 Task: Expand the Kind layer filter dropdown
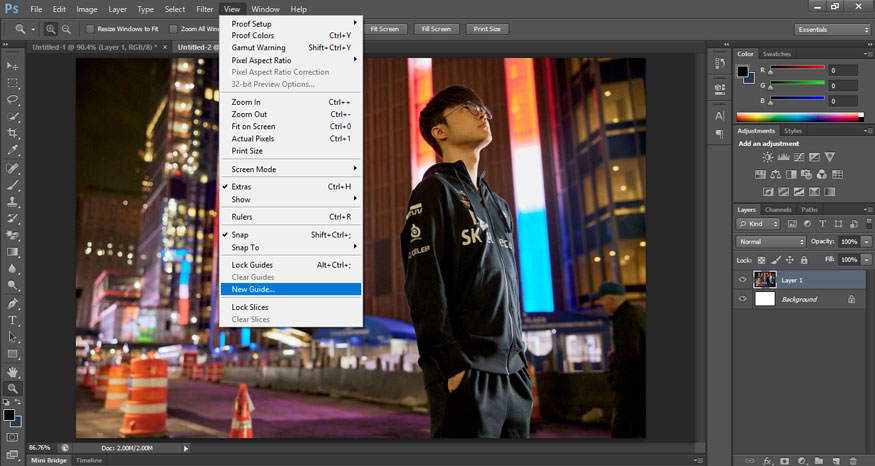click(x=760, y=225)
